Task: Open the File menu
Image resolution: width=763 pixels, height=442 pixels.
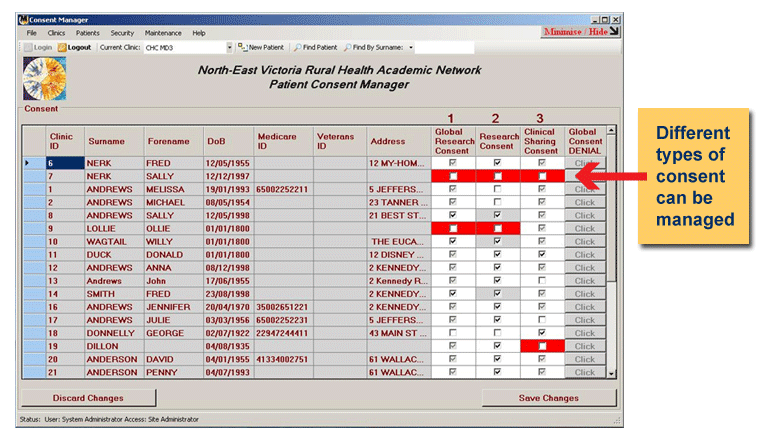Action: pyautogui.click(x=32, y=33)
